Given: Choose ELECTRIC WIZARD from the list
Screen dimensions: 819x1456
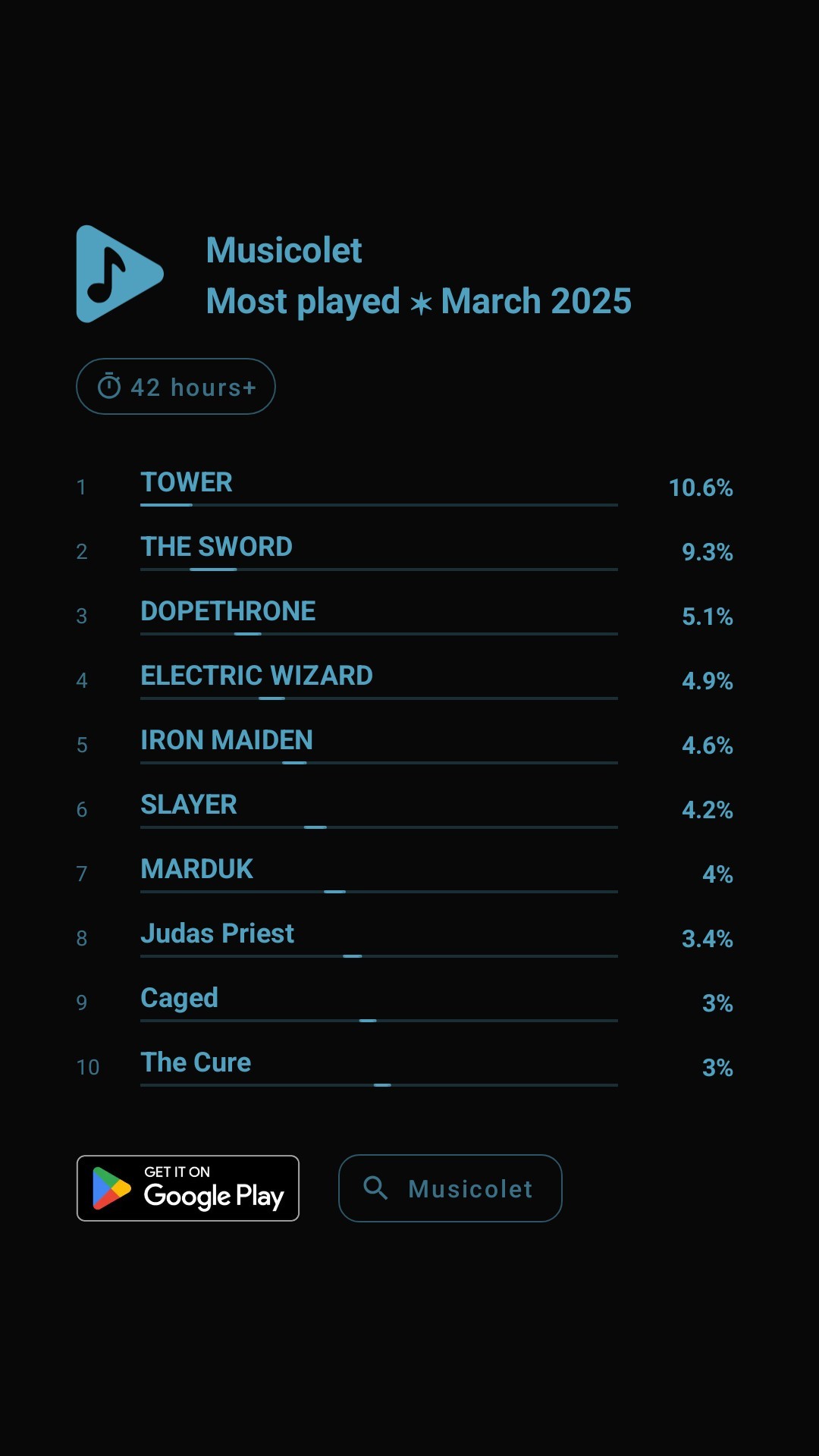Looking at the screenshot, I should tap(257, 676).
